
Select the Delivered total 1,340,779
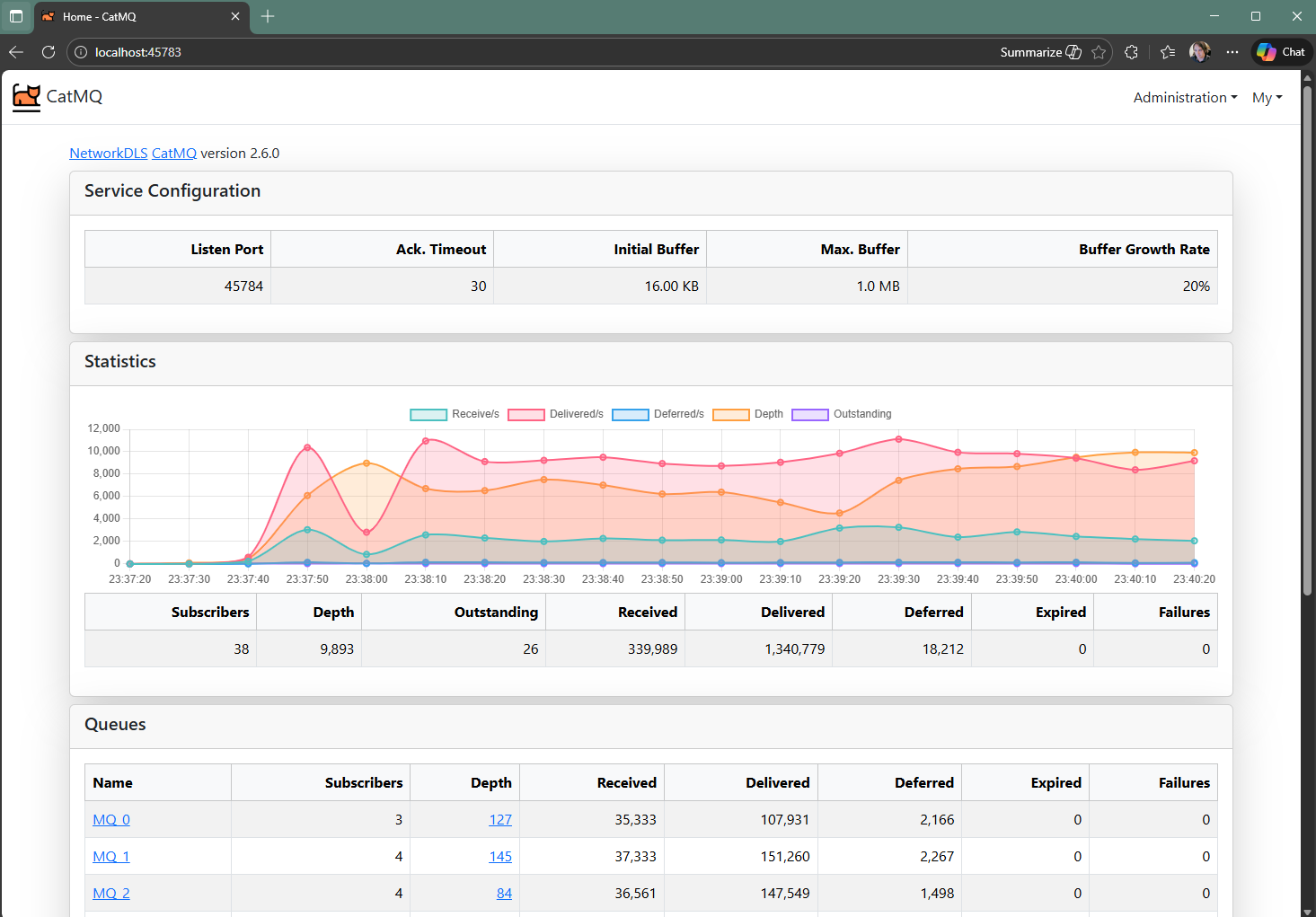tap(794, 649)
